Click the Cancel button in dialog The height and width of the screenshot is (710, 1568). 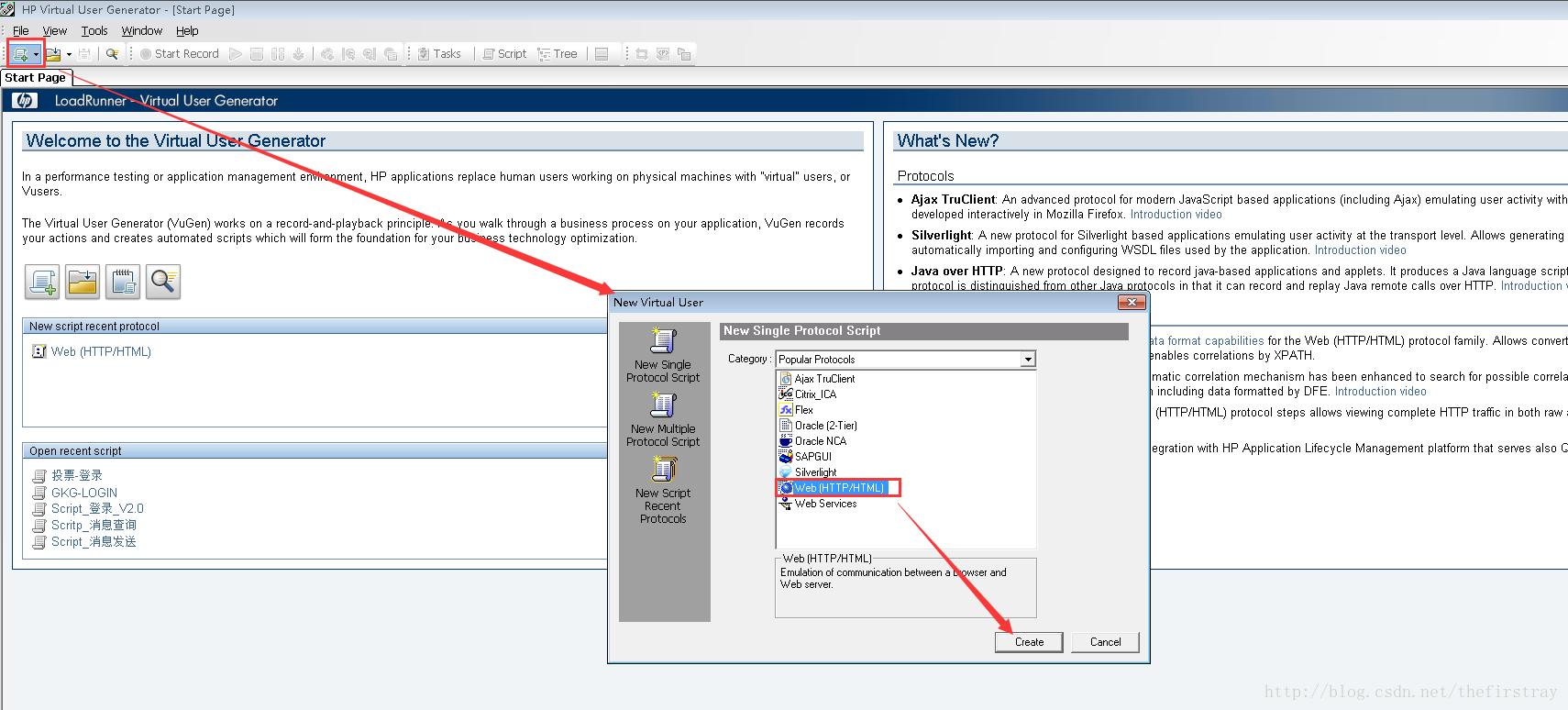point(1105,642)
